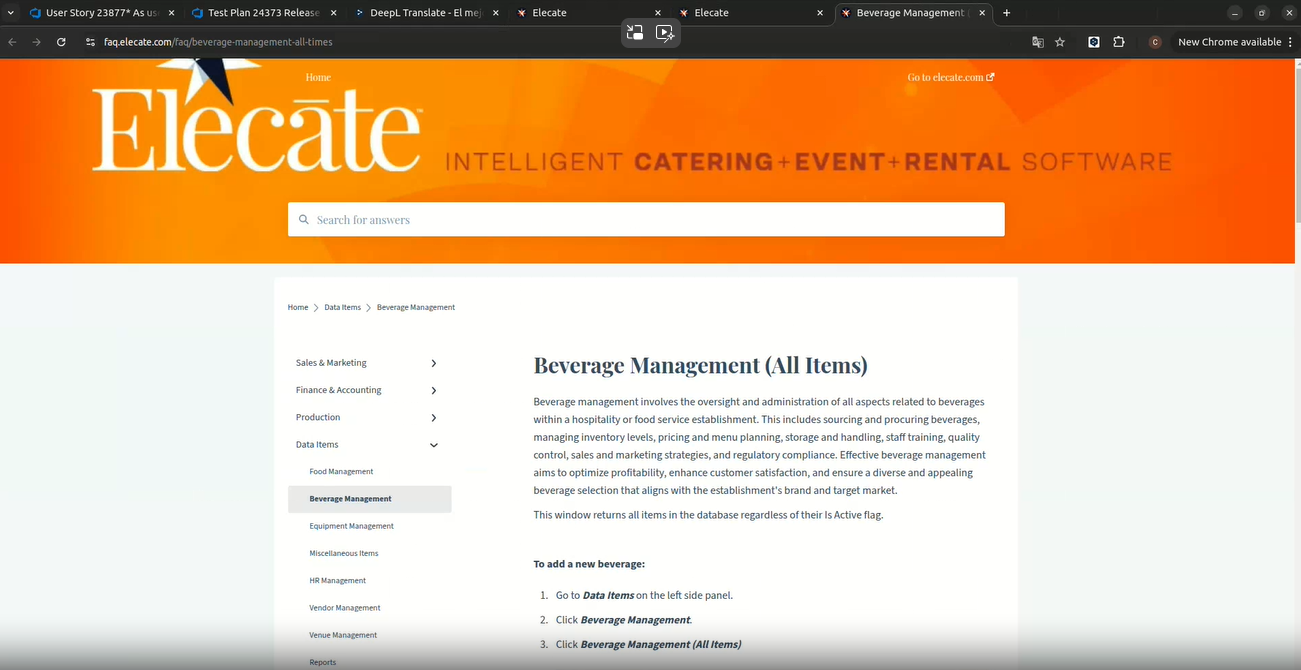Click the sentence about Is Active flag
Screen dimensions: 1301x670
pos(708,515)
